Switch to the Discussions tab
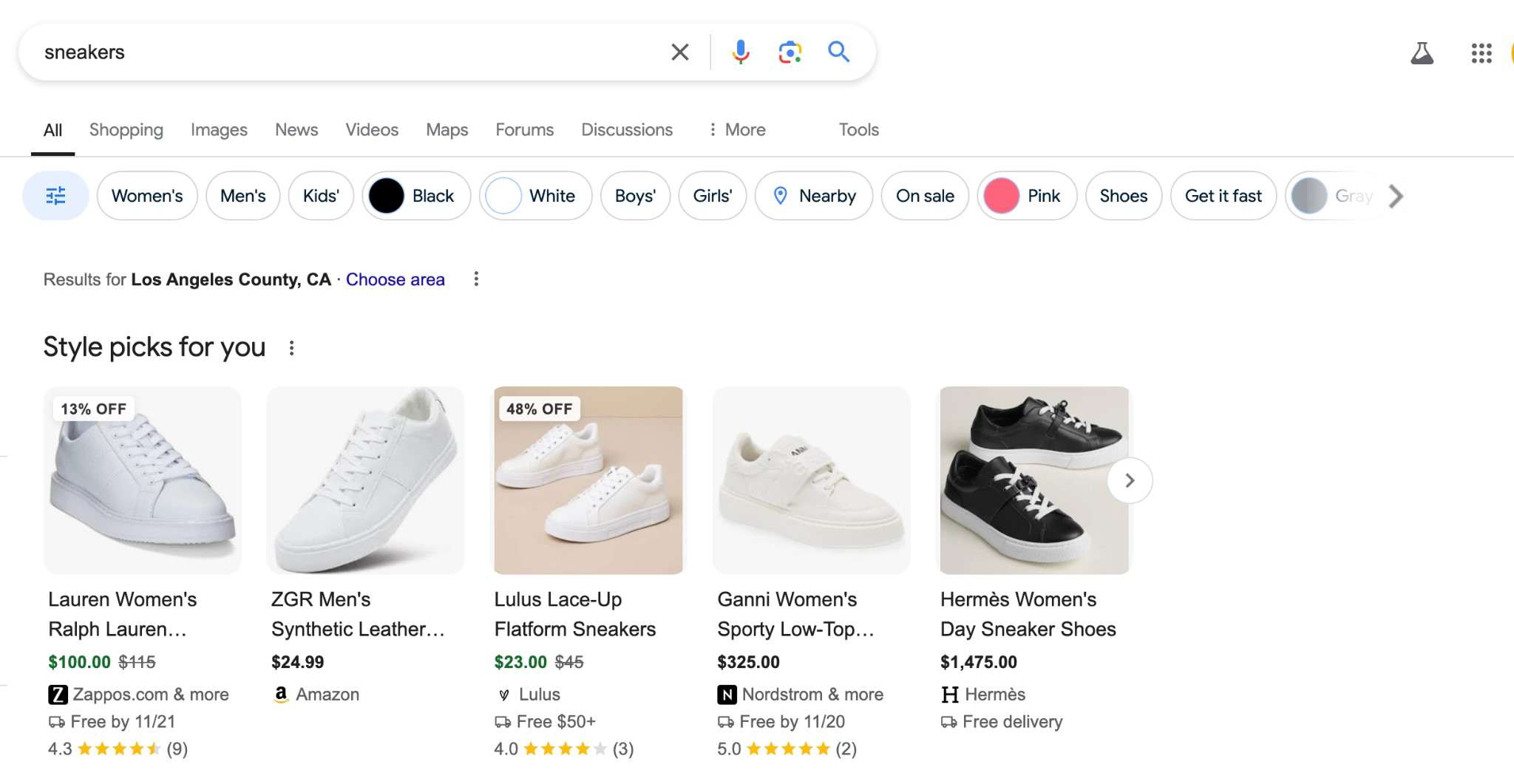 tap(627, 130)
